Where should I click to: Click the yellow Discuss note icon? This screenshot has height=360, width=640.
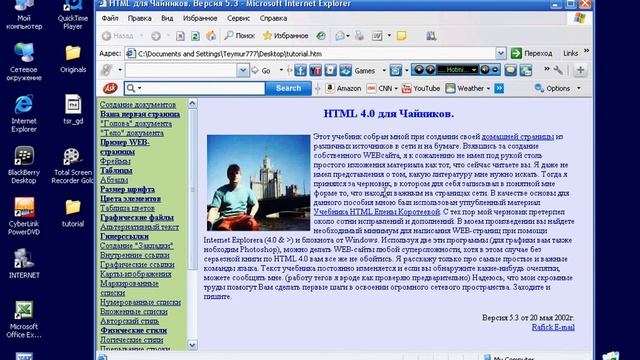(402, 36)
